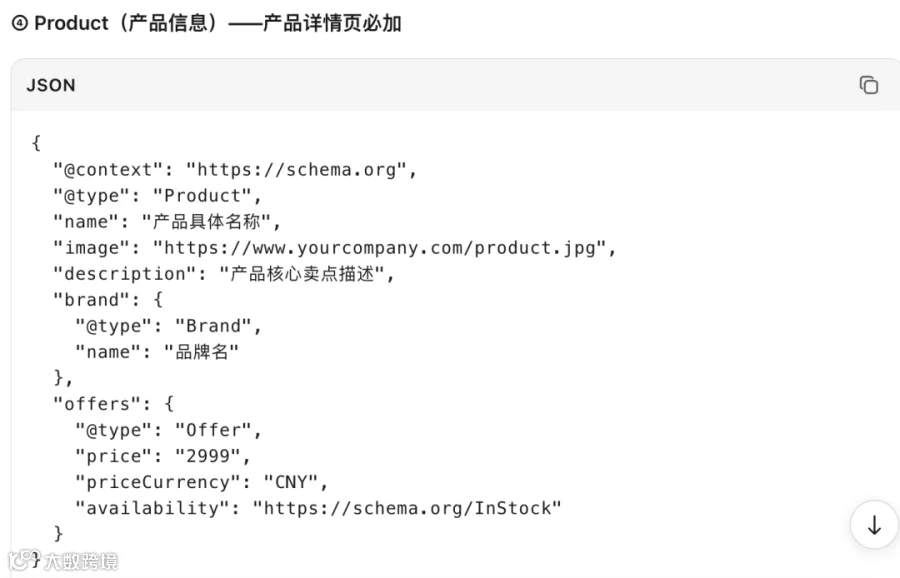Copy the JSON code block
Image resolution: width=900 pixels, height=578 pixels.
point(868,85)
